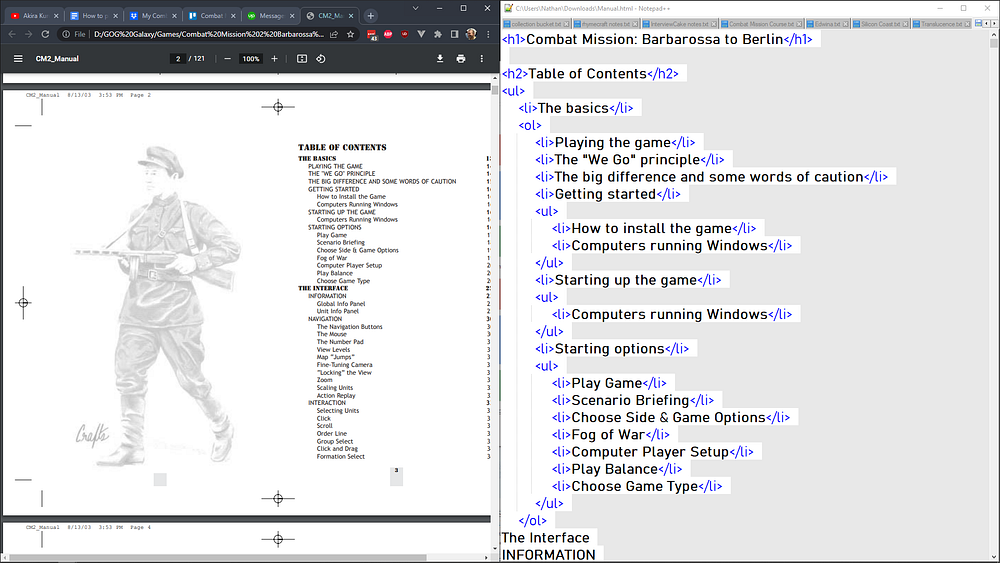Click Notepad++ vertical scrollbar thumb
This screenshot has height=563, width=1000.
tap(994, 43)
